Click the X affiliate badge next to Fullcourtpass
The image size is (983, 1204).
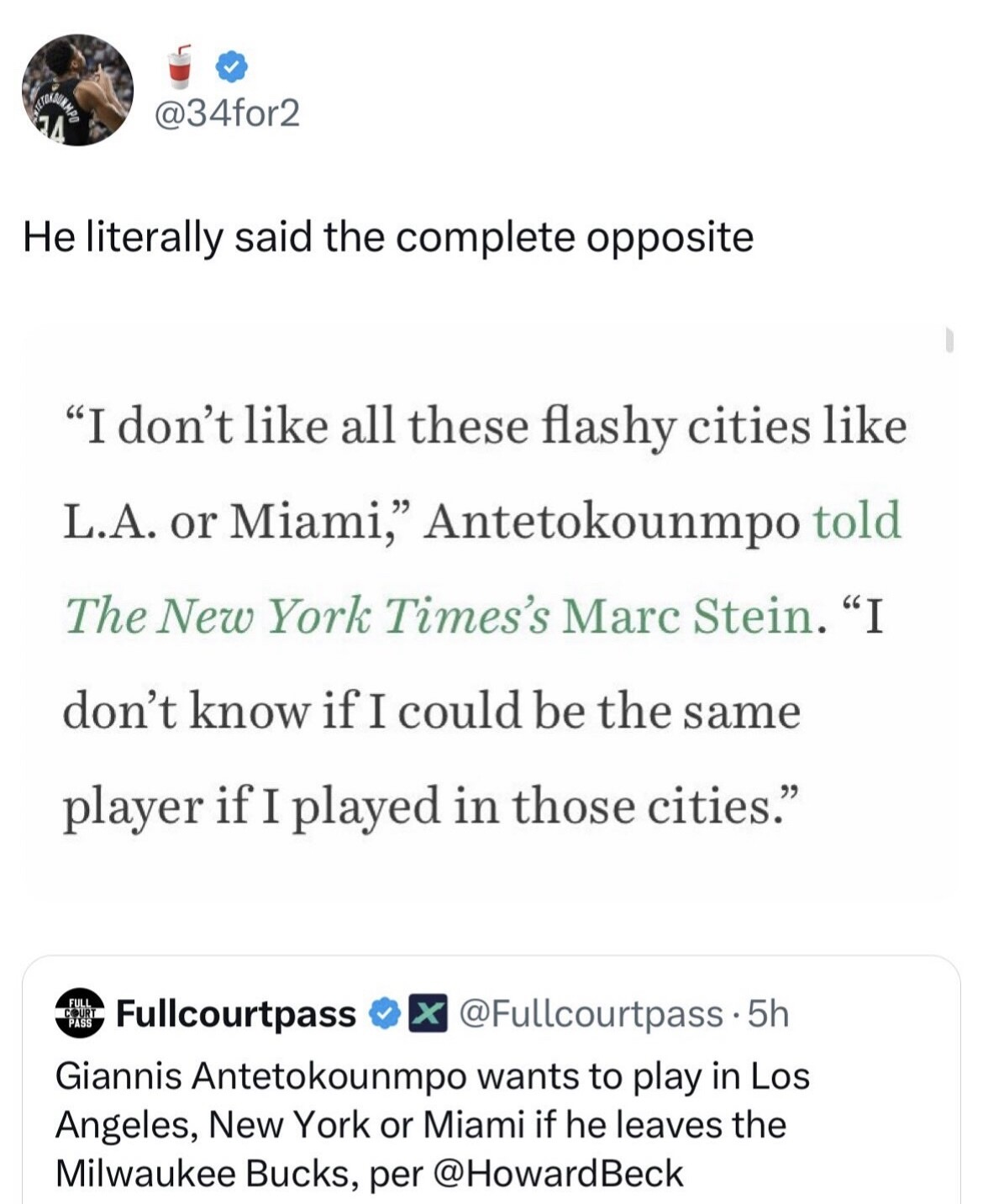click(428, 1014)
